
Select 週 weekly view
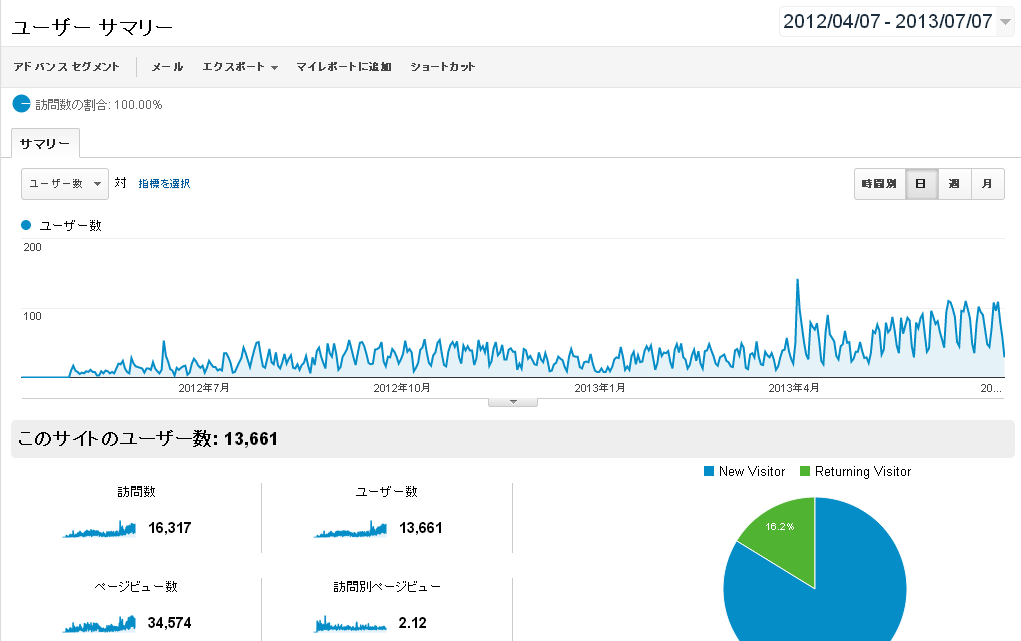pyautogui.click(x=955, y=184)
